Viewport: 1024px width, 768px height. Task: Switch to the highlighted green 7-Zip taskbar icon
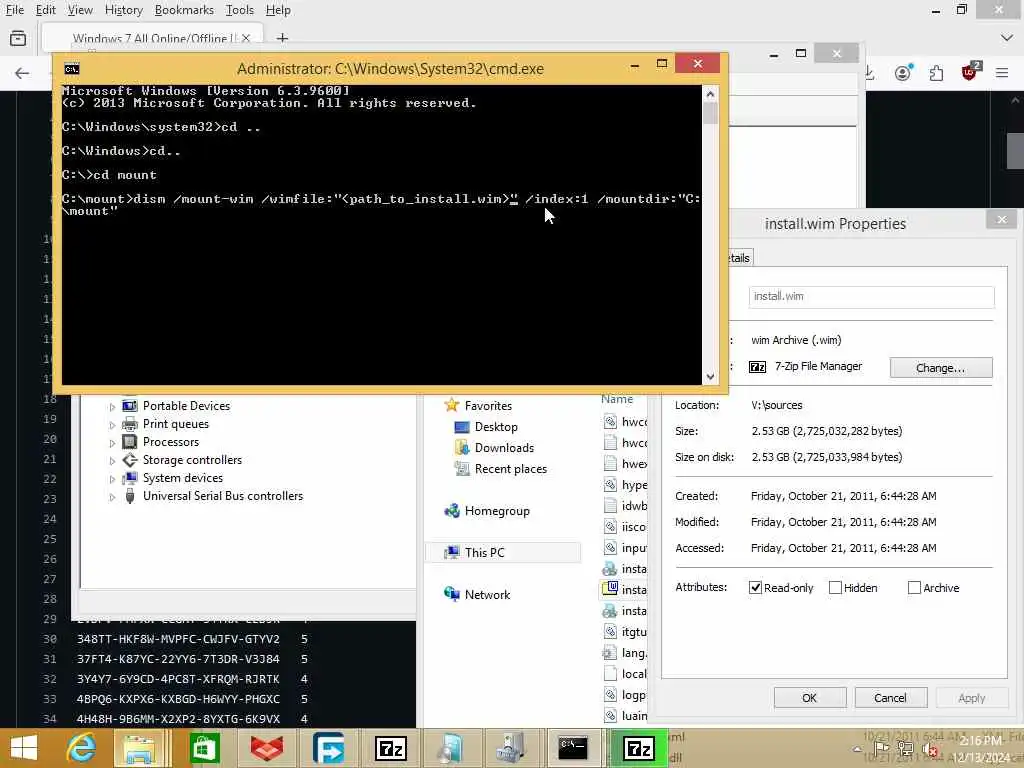tap(639, 748)
